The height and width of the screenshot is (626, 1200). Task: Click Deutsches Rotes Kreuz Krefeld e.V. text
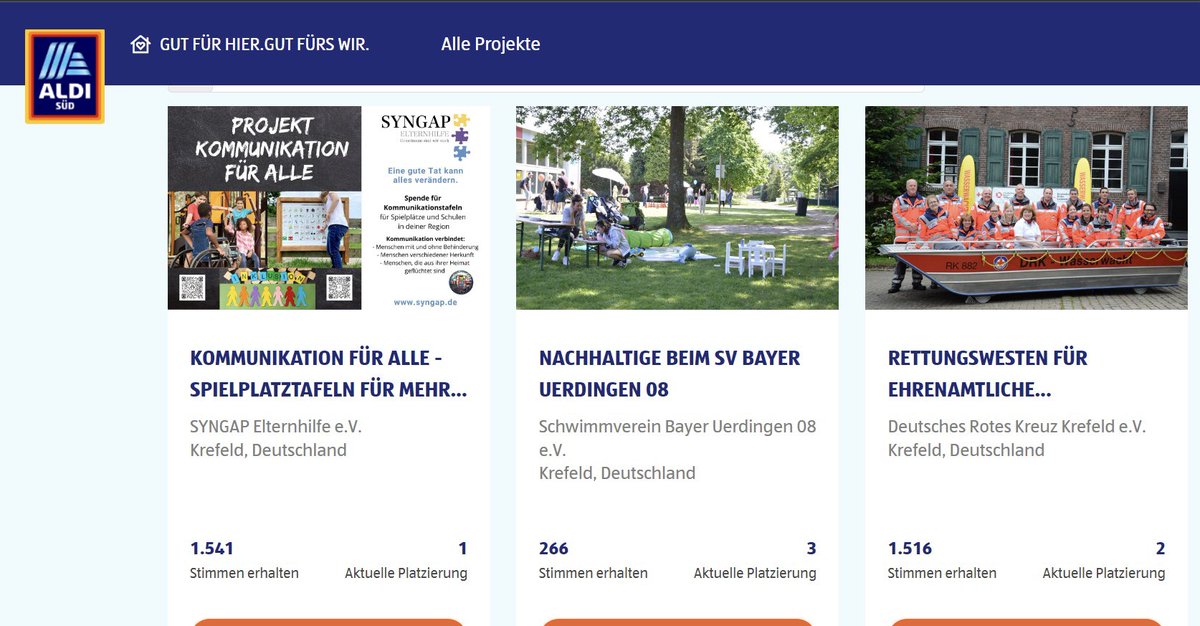coord(1017,426)
